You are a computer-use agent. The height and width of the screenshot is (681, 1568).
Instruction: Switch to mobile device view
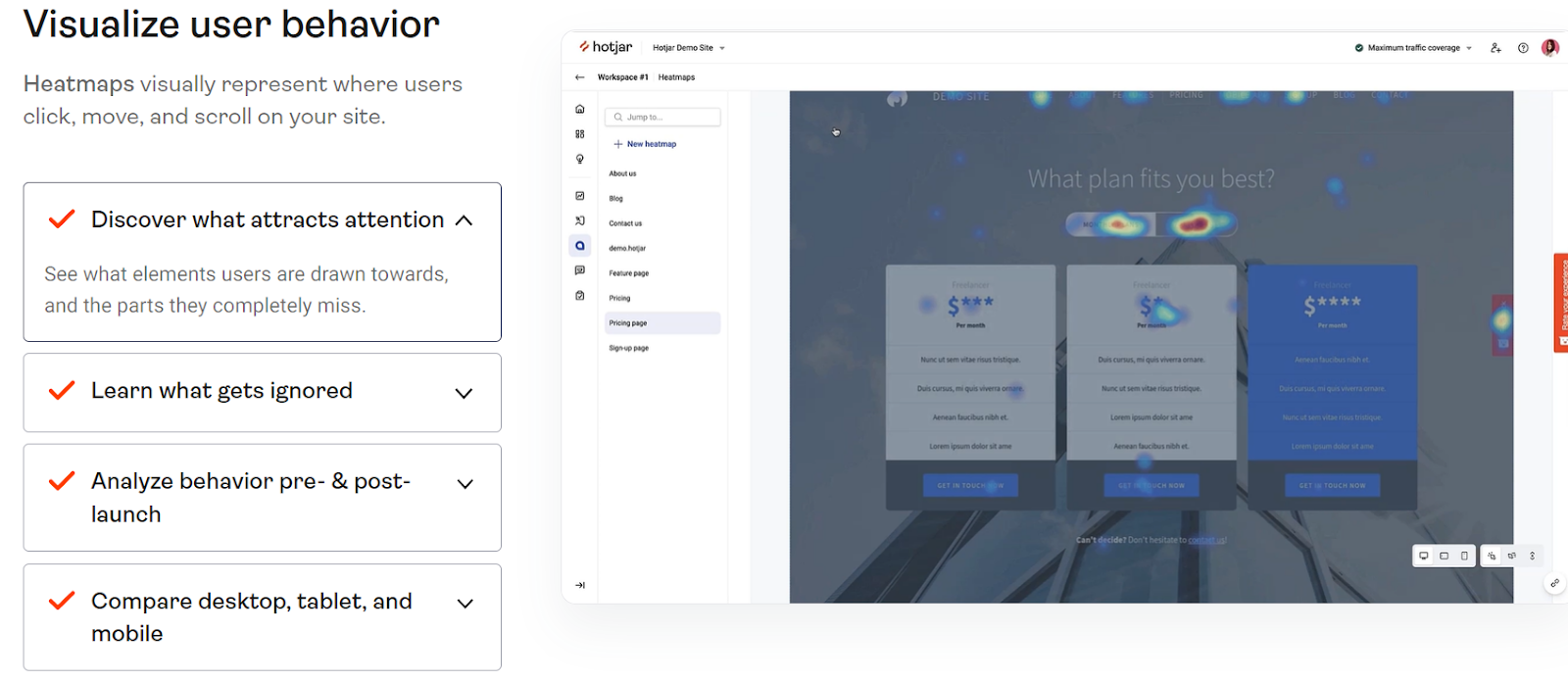[1465, 556]
